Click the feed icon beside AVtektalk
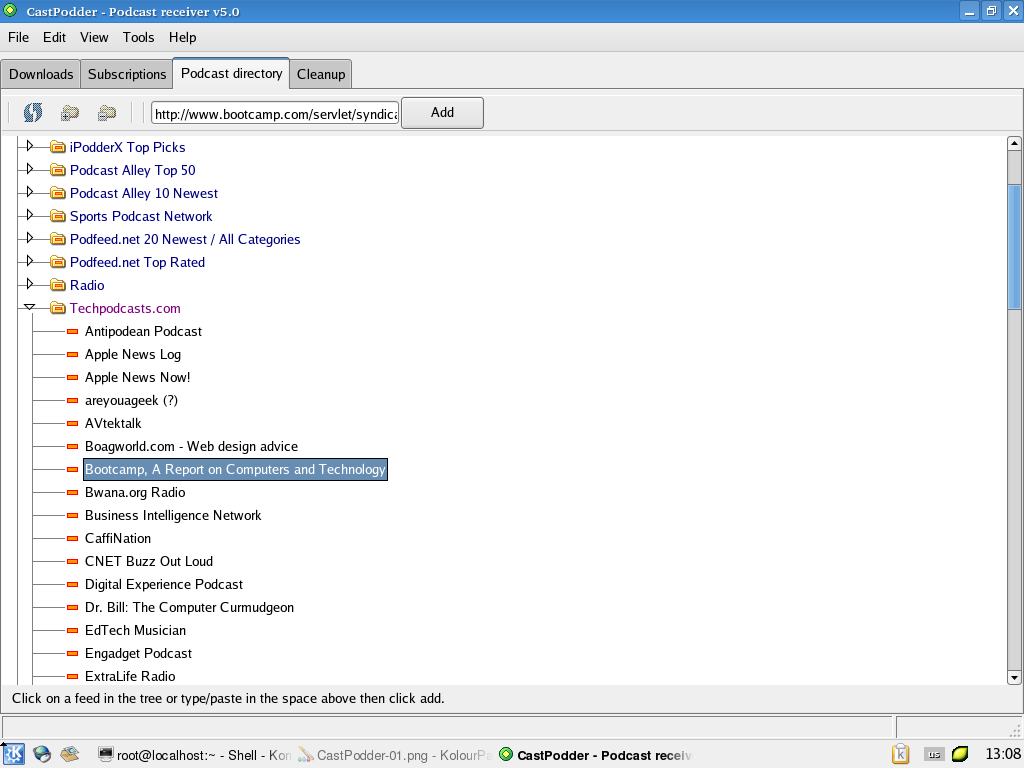1024x768 pixels. (72, 424)
